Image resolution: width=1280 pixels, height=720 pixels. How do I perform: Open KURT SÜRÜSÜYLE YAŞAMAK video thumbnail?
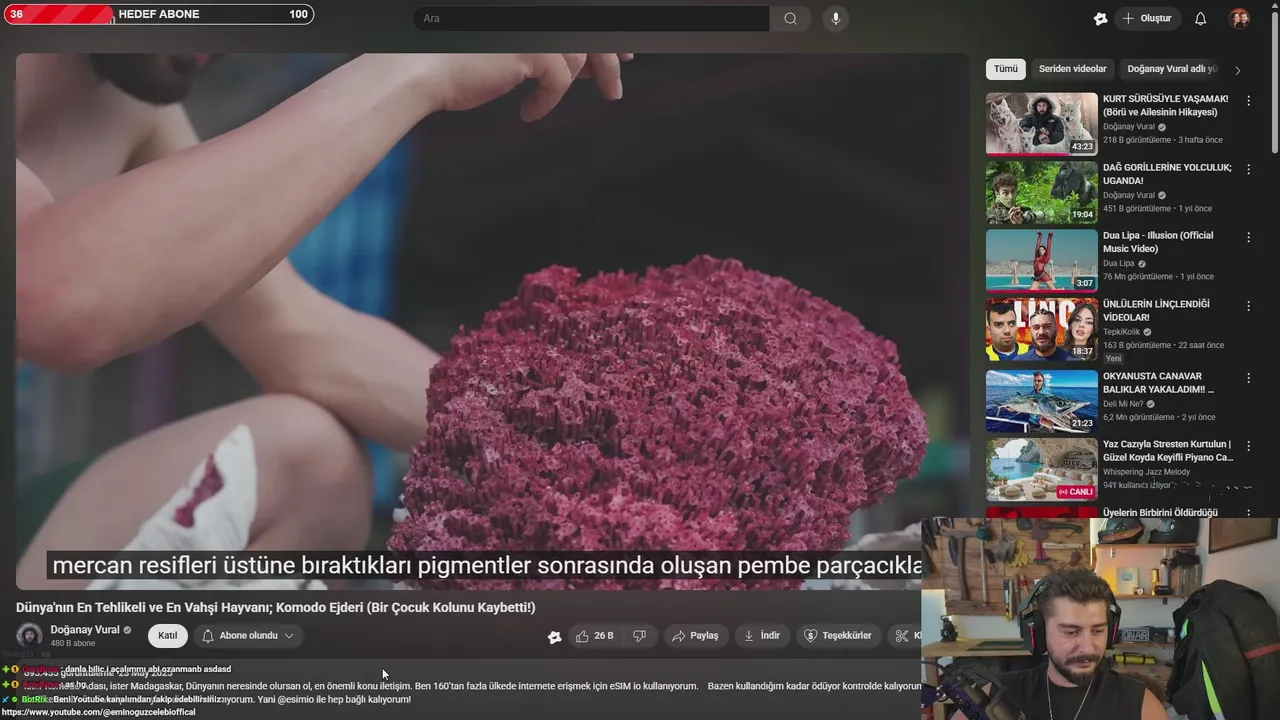[x=1041, y=124]
